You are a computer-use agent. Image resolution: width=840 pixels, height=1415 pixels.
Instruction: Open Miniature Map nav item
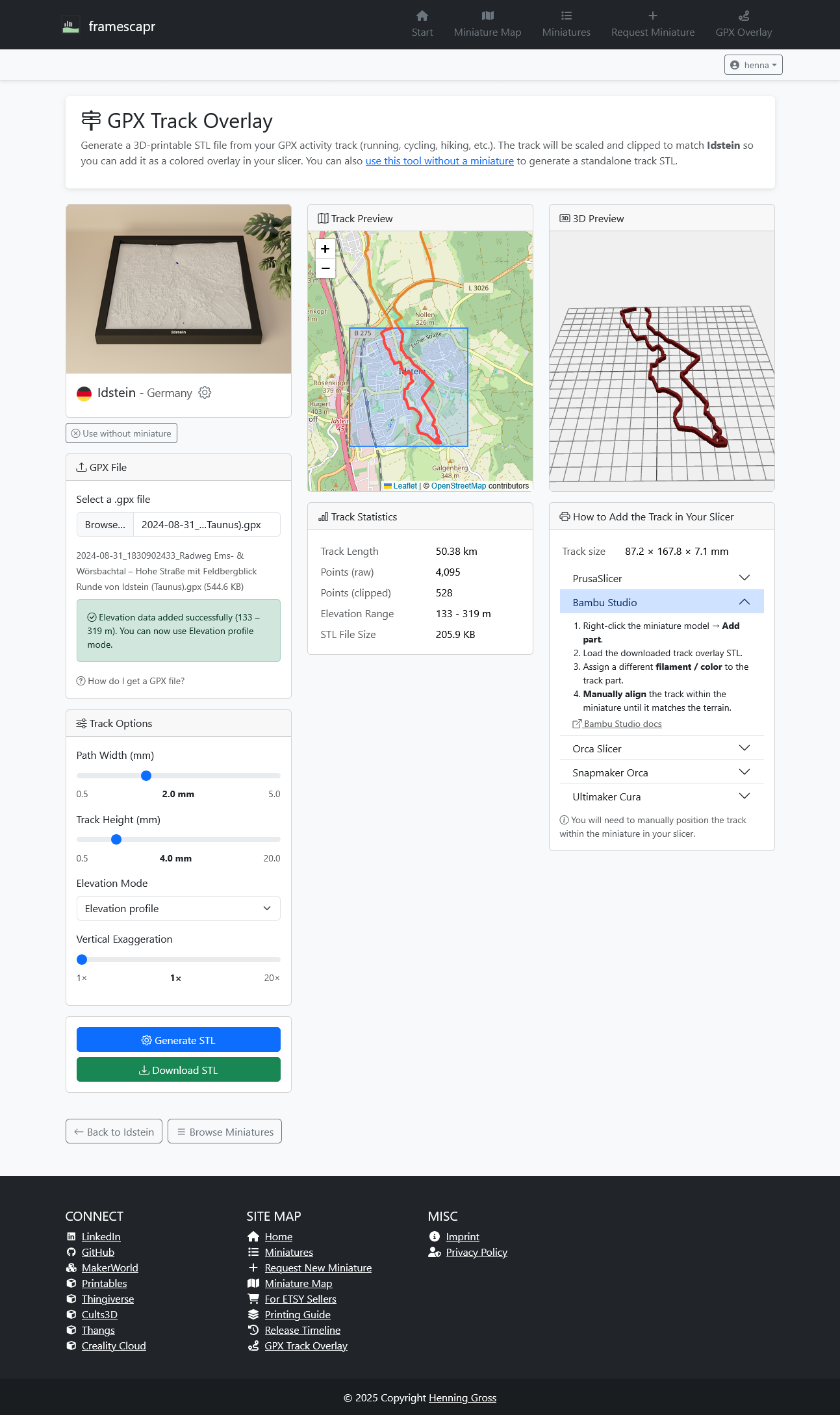(x=487, y=25)
